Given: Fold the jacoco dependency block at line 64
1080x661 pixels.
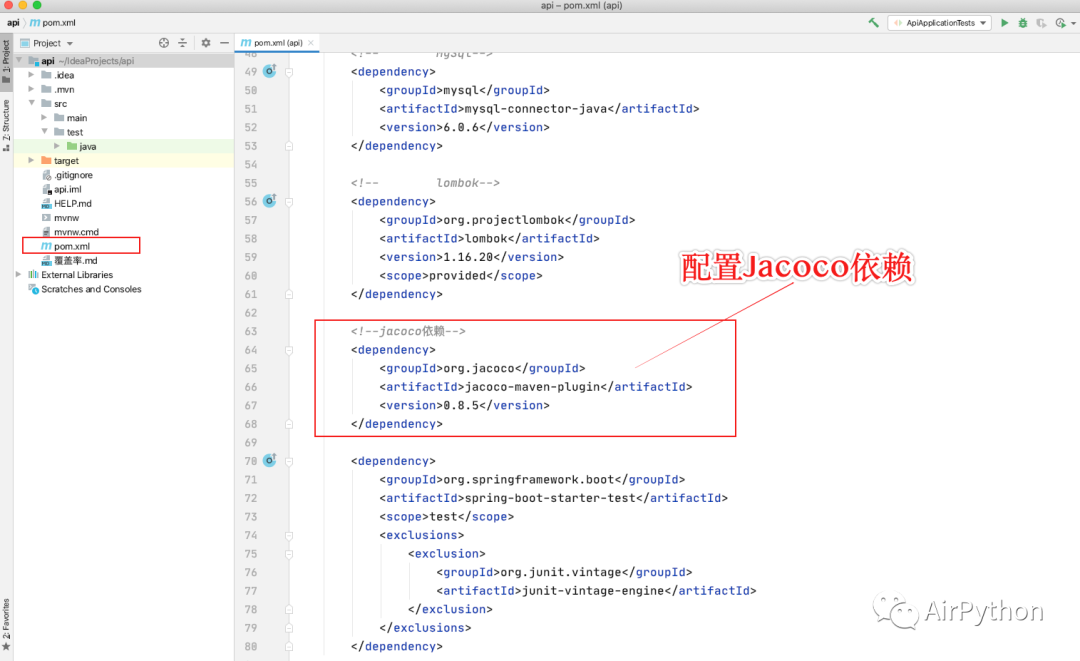Looking at the screenshot, I should pyautogui.click(x=289, y=350).
